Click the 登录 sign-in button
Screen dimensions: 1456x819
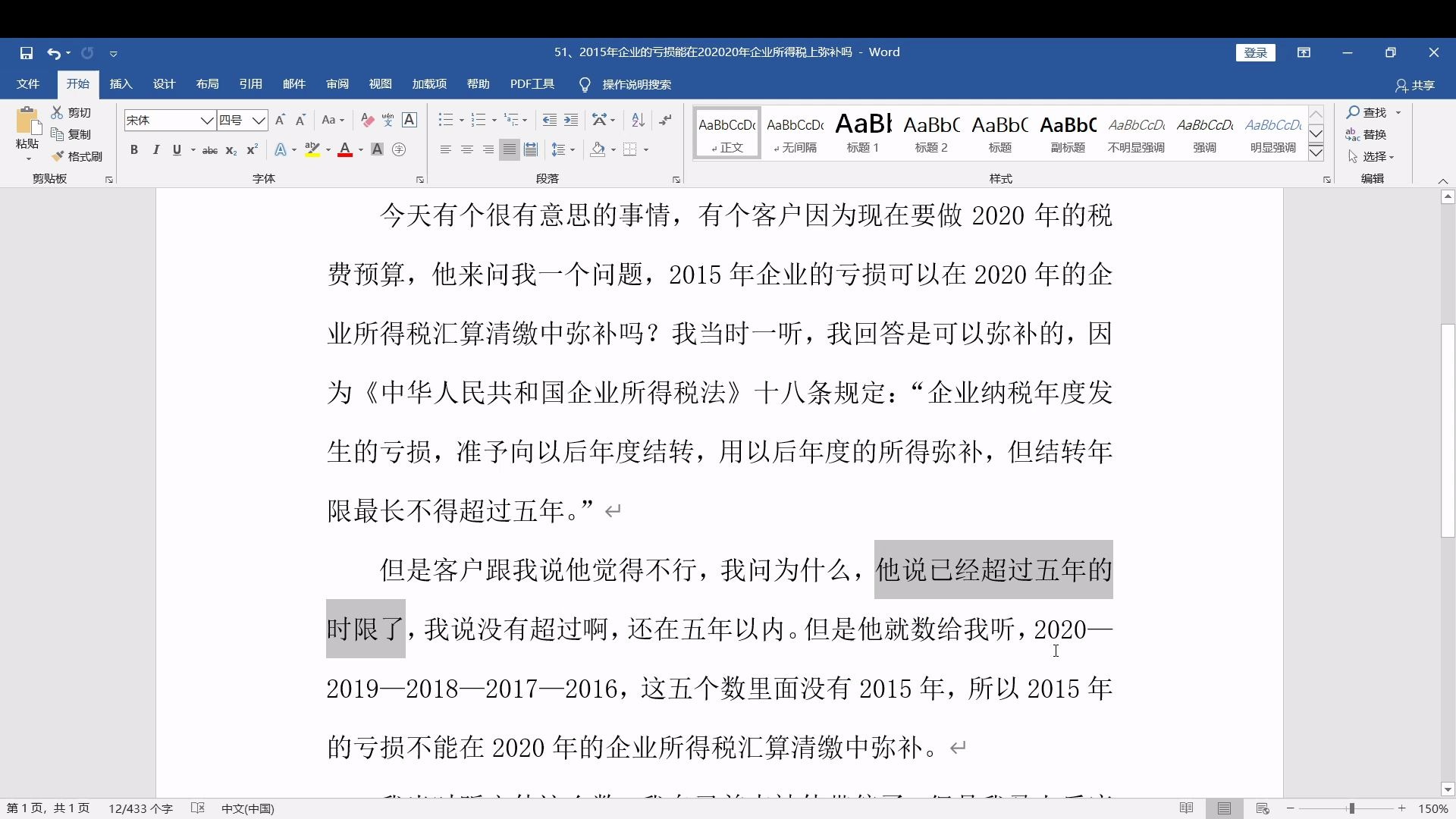[1255, 52]
